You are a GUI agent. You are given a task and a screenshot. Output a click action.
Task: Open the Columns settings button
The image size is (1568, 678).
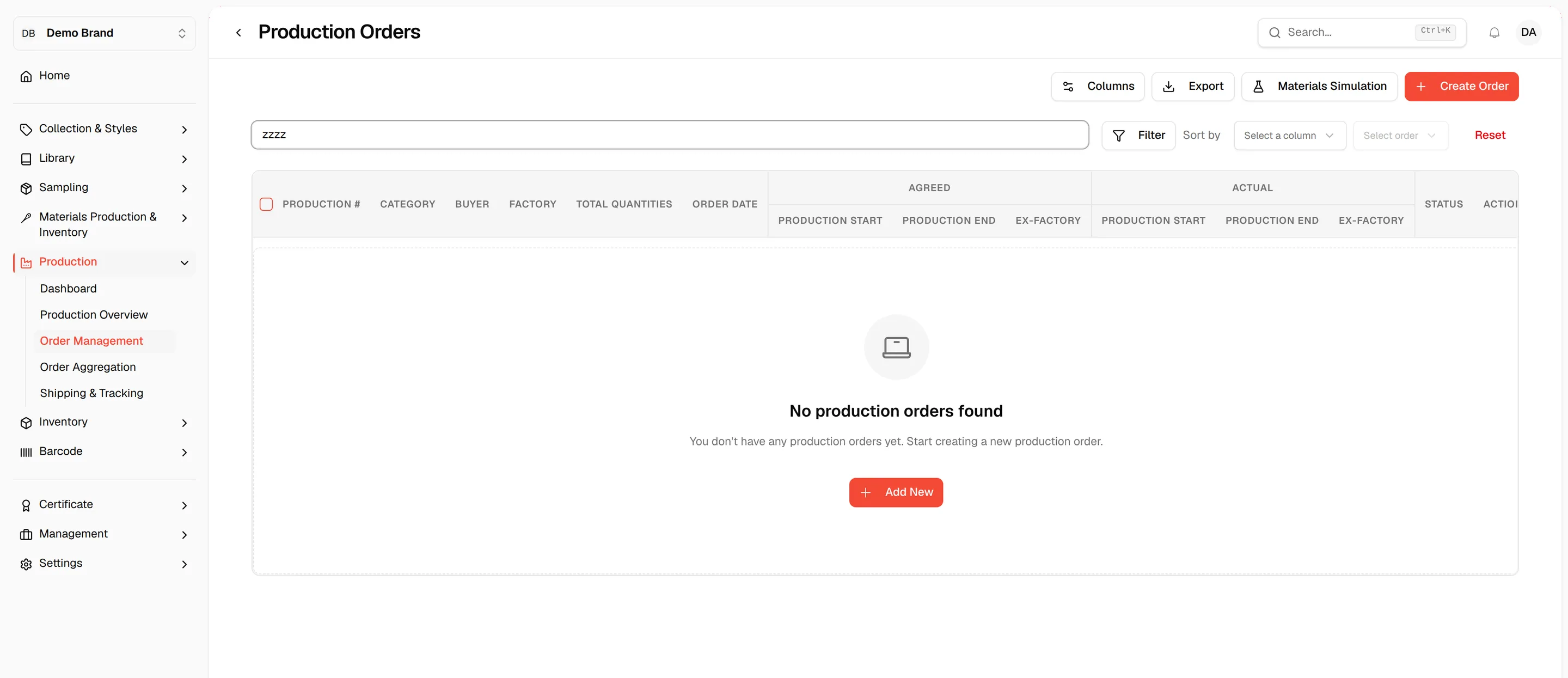point(1097,87)
